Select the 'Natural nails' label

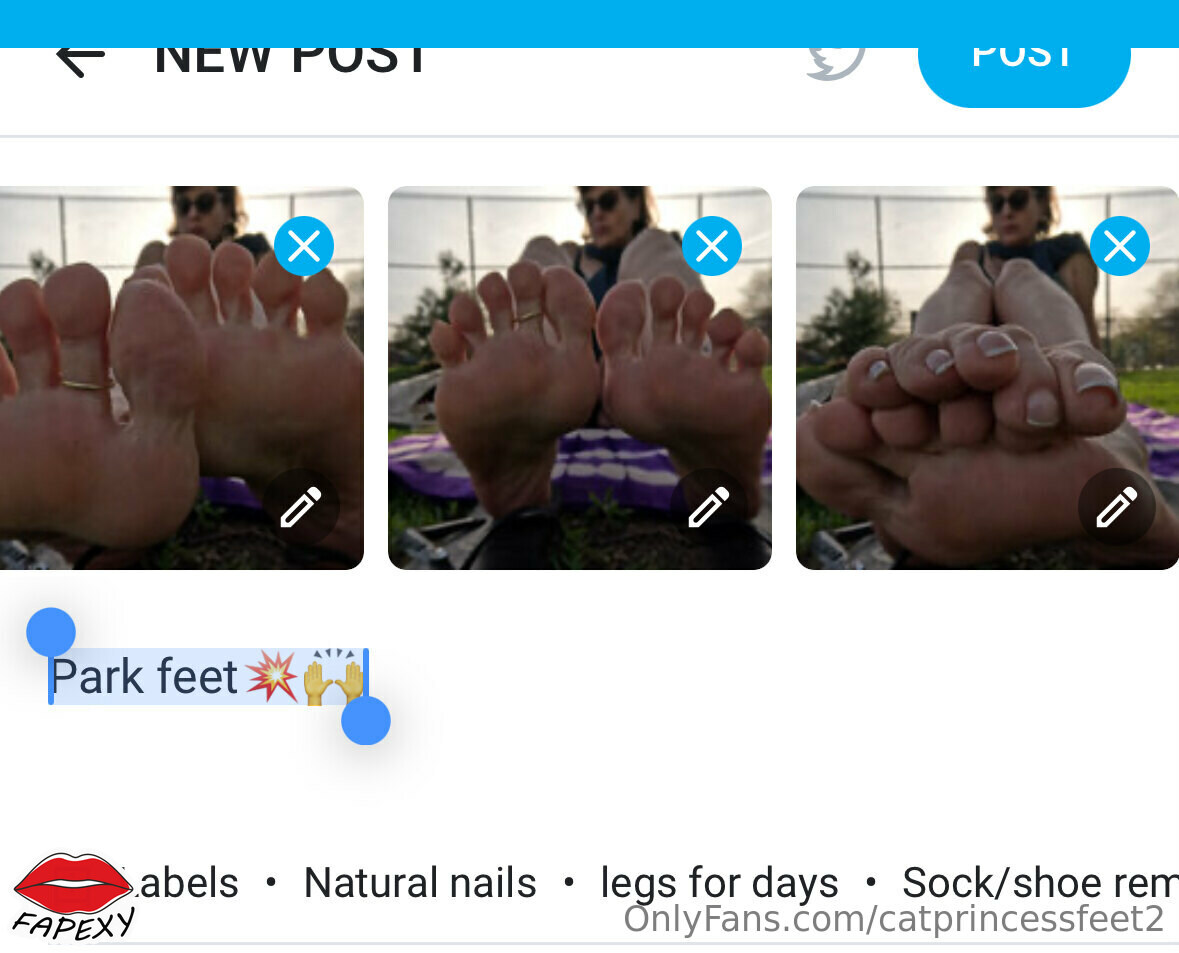tap(420, 882)
